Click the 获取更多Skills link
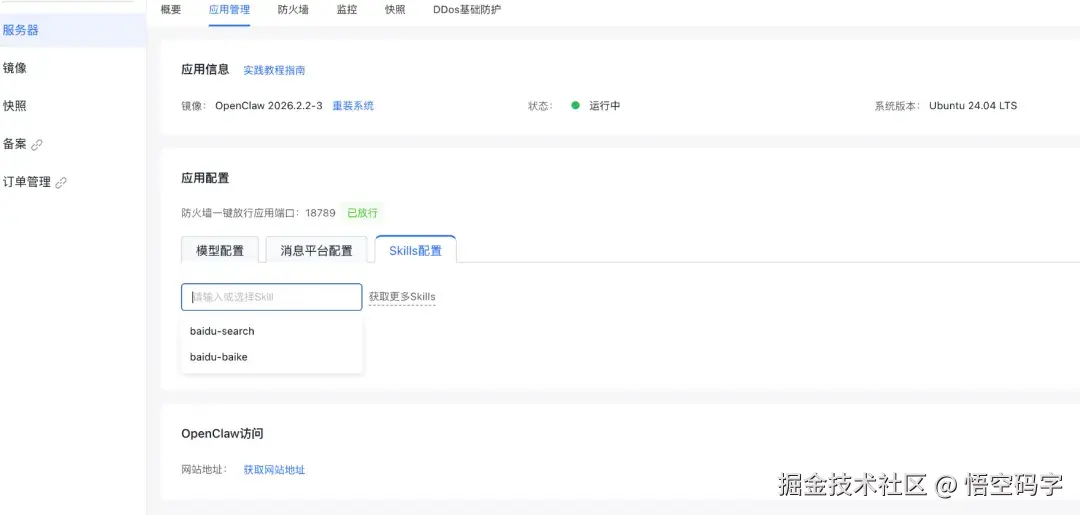The width and height of the screenshot is (1080, 515). pos(402,297)
